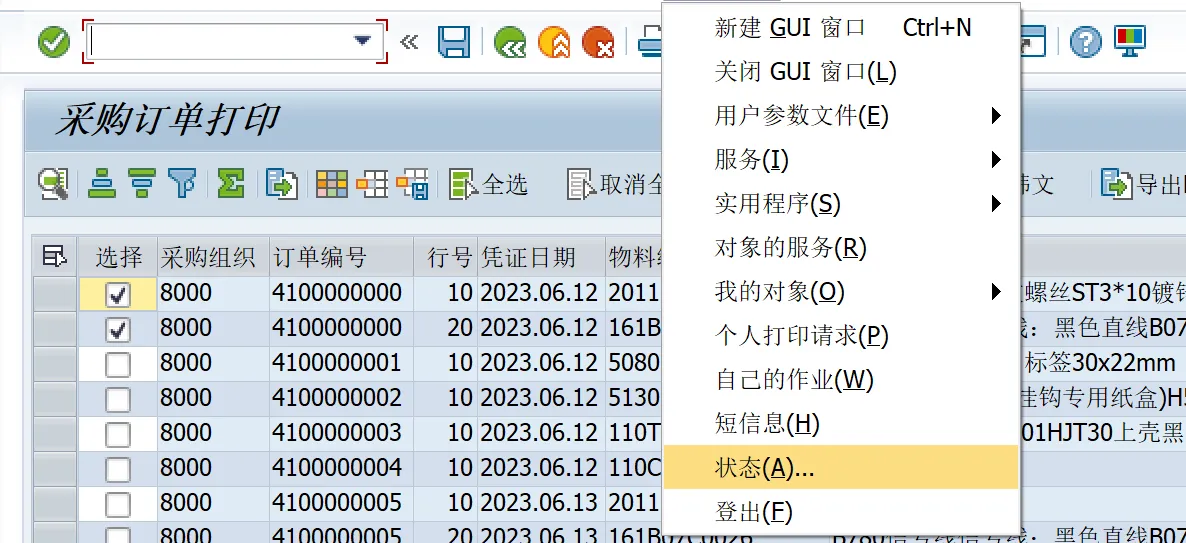Open Help via the question mark icon
The width and height of the screenshot is (1186, 543).
tap(1085, 42)
